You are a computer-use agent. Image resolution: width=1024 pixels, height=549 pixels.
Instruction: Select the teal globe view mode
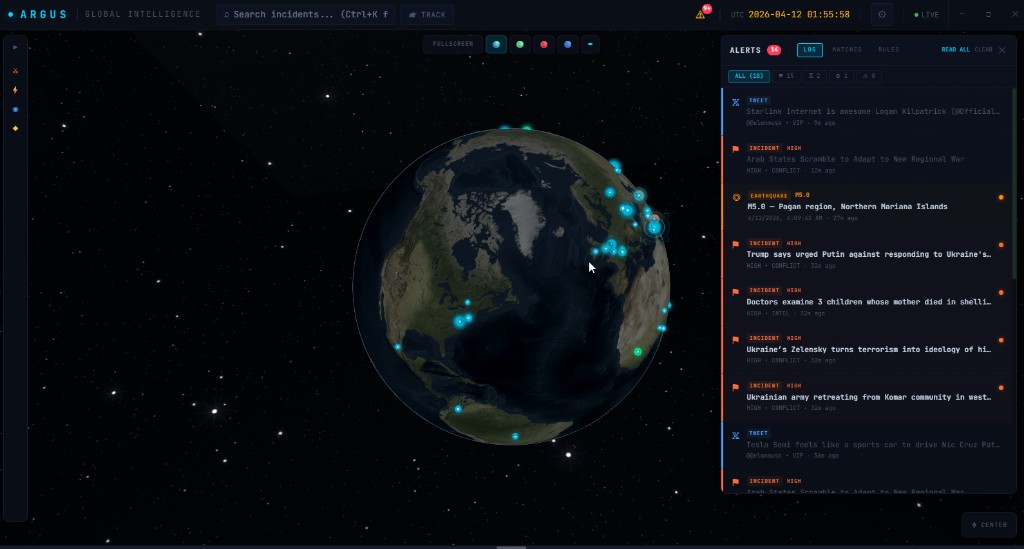(496, 44)
